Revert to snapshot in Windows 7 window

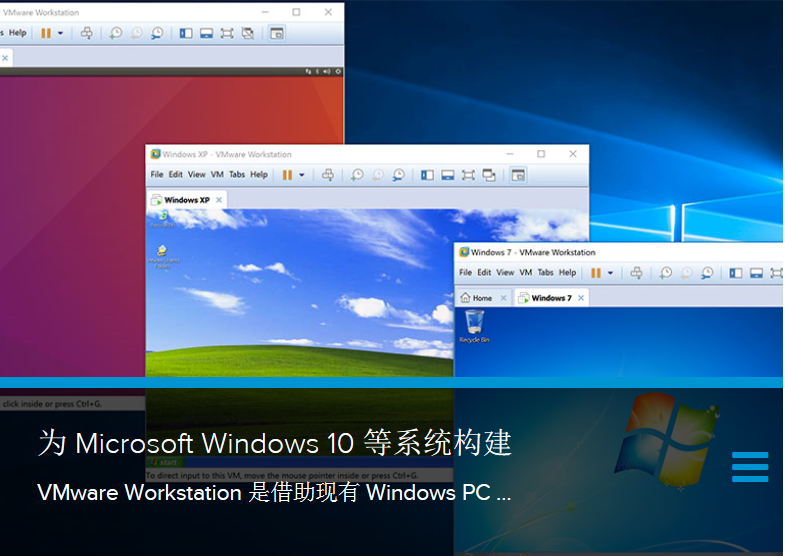pyautogui.click(x=686, y=273)
